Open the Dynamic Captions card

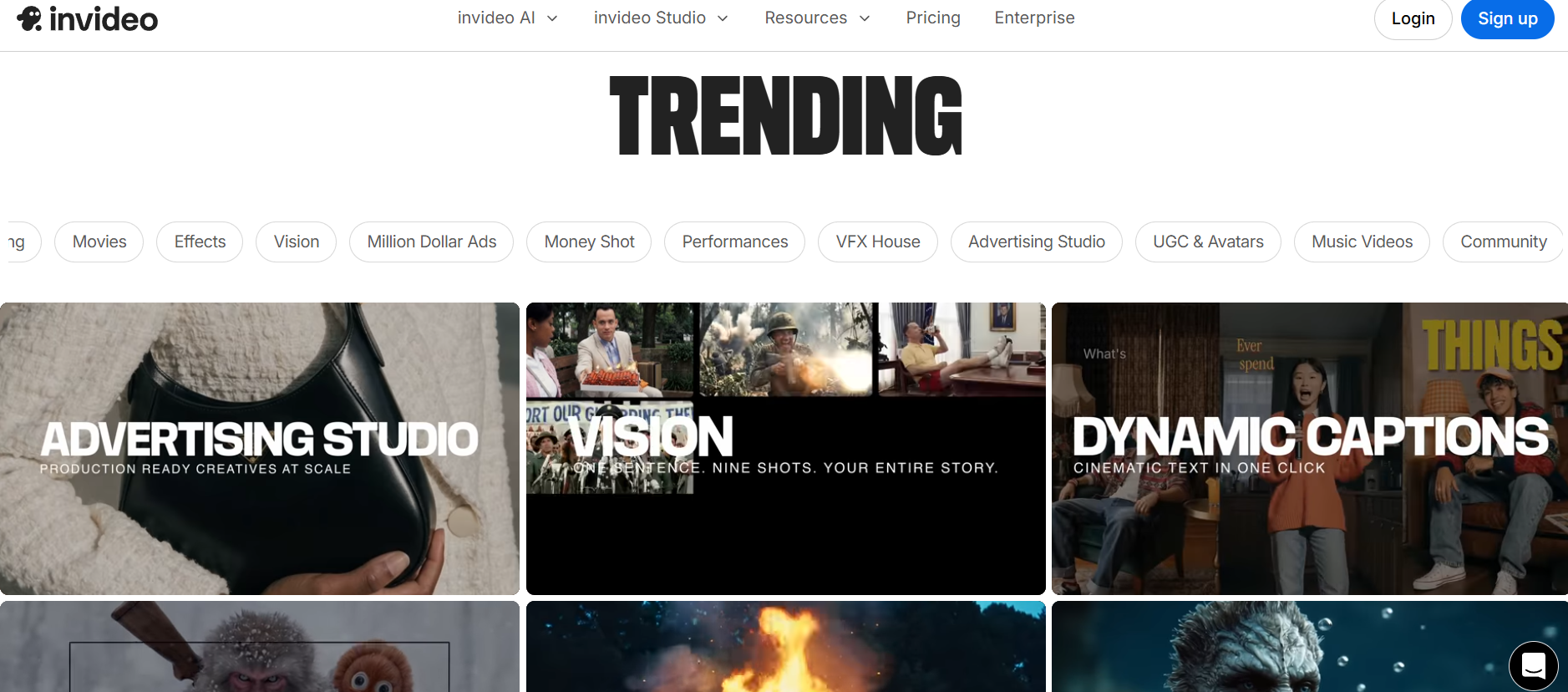click(1310, 449)
